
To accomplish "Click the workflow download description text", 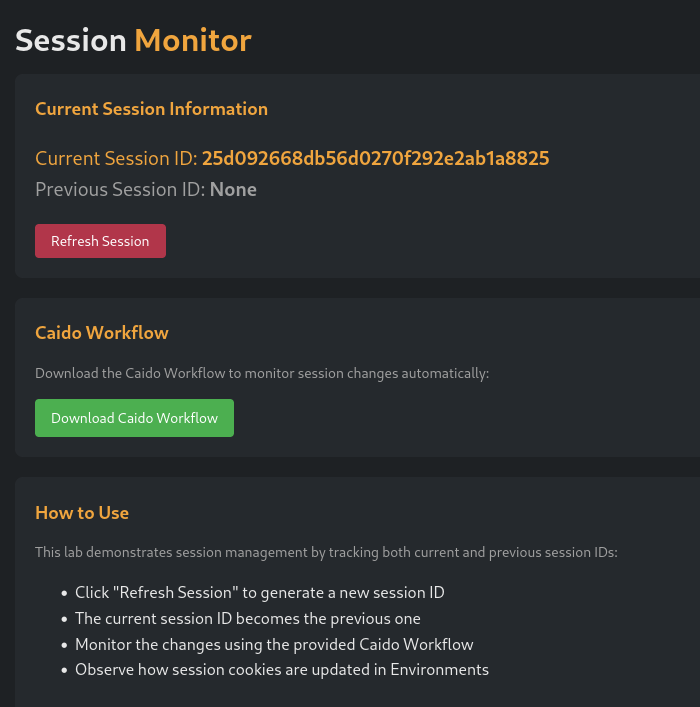I will coord(262,373).
